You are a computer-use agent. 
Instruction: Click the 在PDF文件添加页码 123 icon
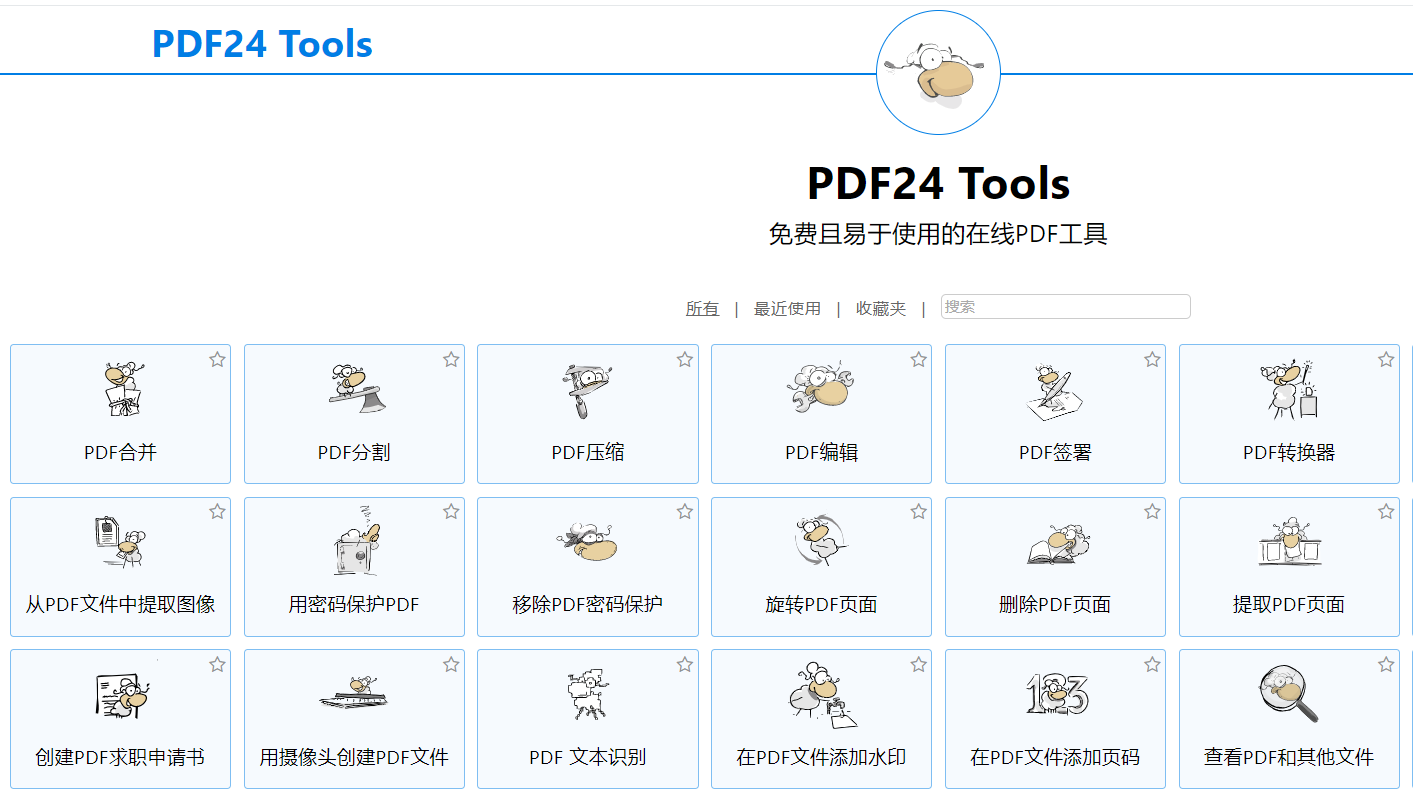[x=1057, y=694]
